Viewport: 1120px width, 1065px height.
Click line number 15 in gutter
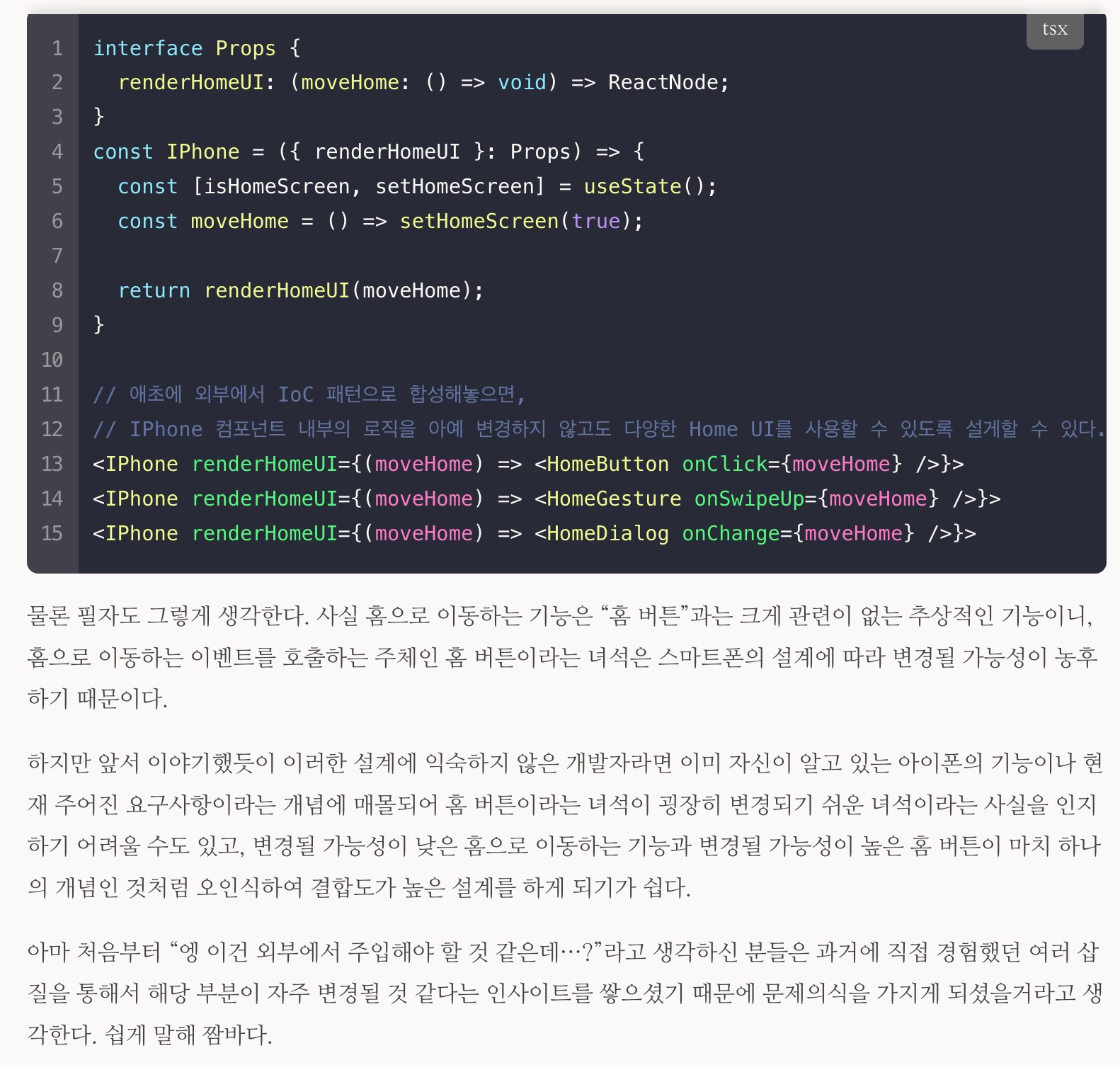[52, 533]
